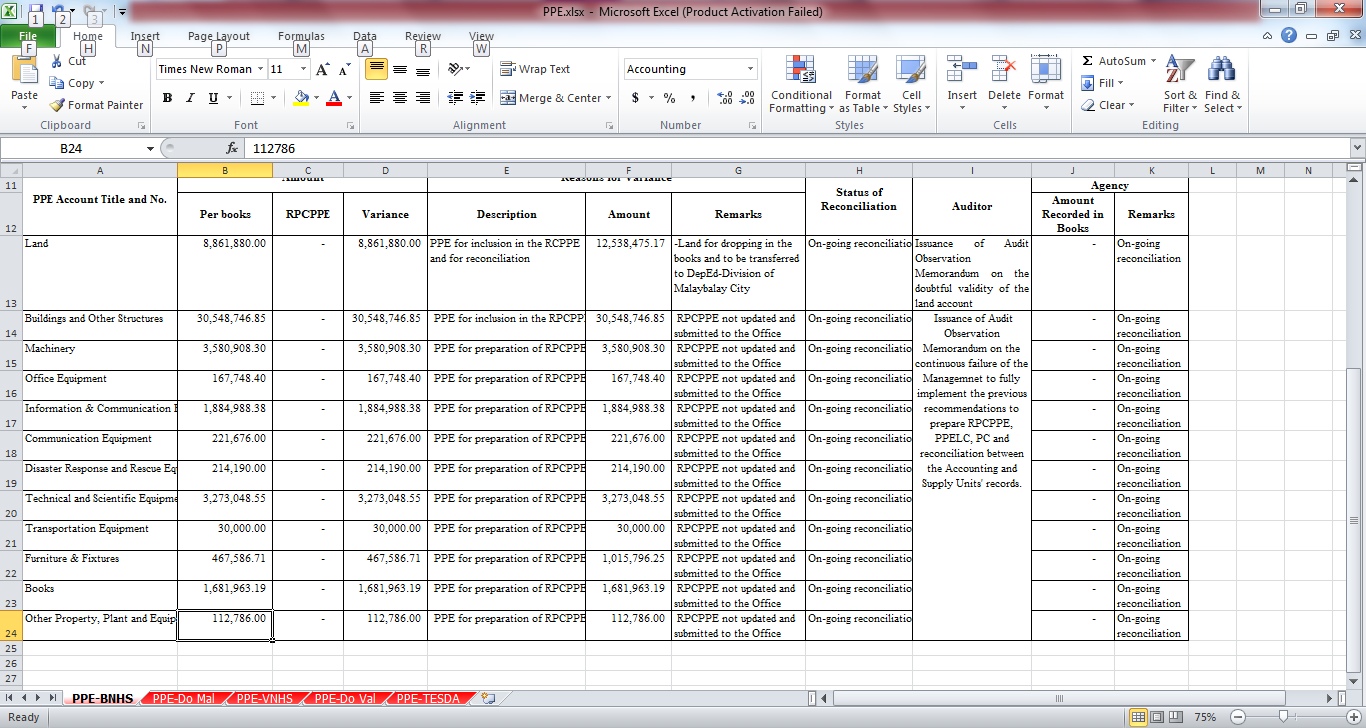The image size is (1366, 728).
Task: Click the Copy icon
Action: [x=57, y=83]
